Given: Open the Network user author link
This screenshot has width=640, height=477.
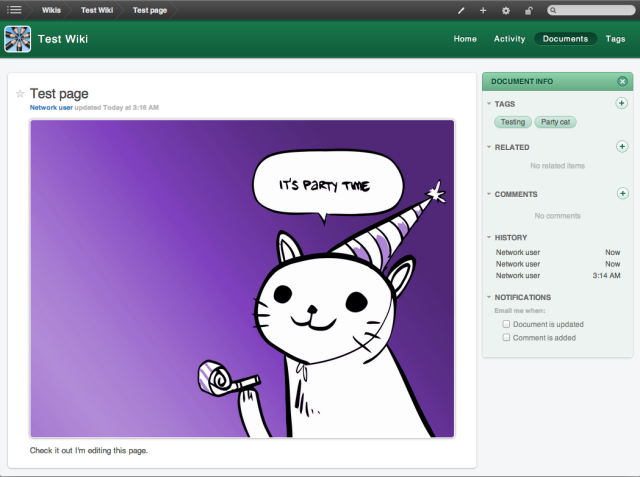Looking at the screenshot, I should click(x=51, y=108).
